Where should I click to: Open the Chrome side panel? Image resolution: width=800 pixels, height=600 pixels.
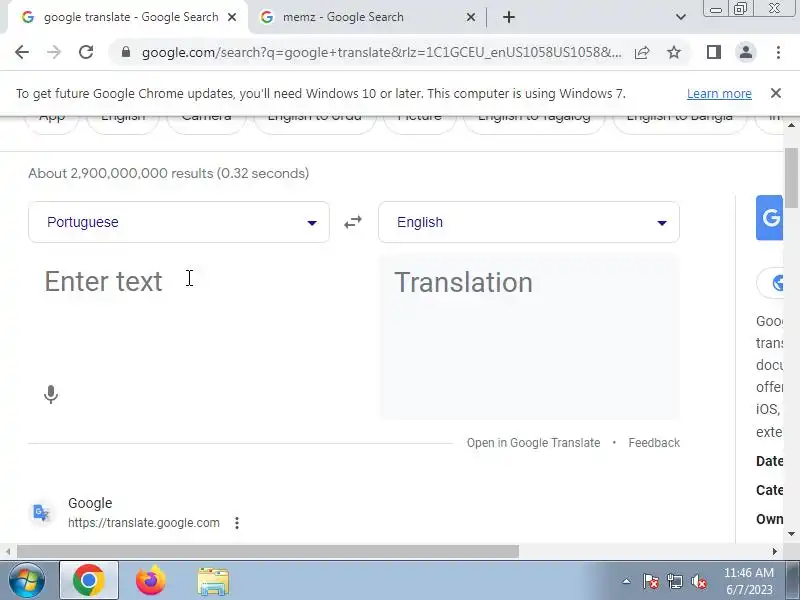click(714, 52)
